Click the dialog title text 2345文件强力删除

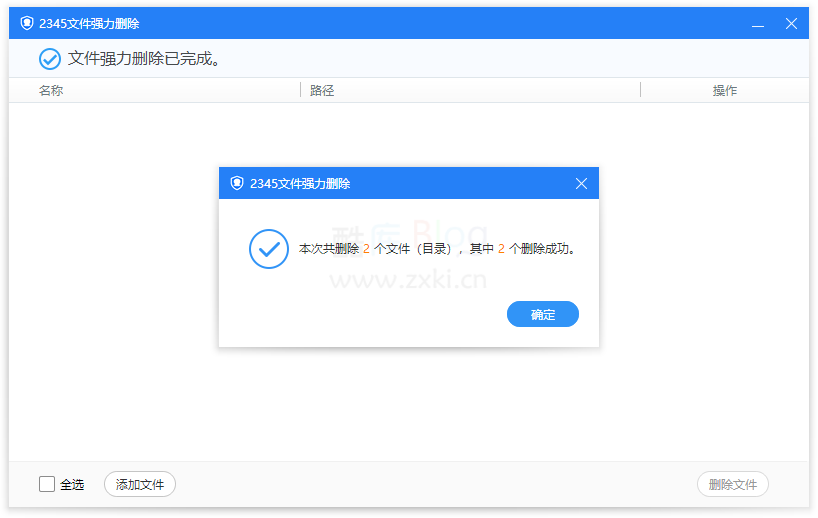300,184
